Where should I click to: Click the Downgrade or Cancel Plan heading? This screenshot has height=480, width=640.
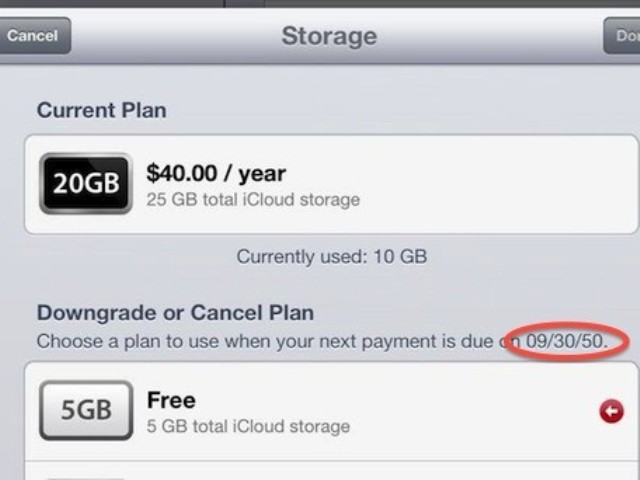[x=176, y=313]
